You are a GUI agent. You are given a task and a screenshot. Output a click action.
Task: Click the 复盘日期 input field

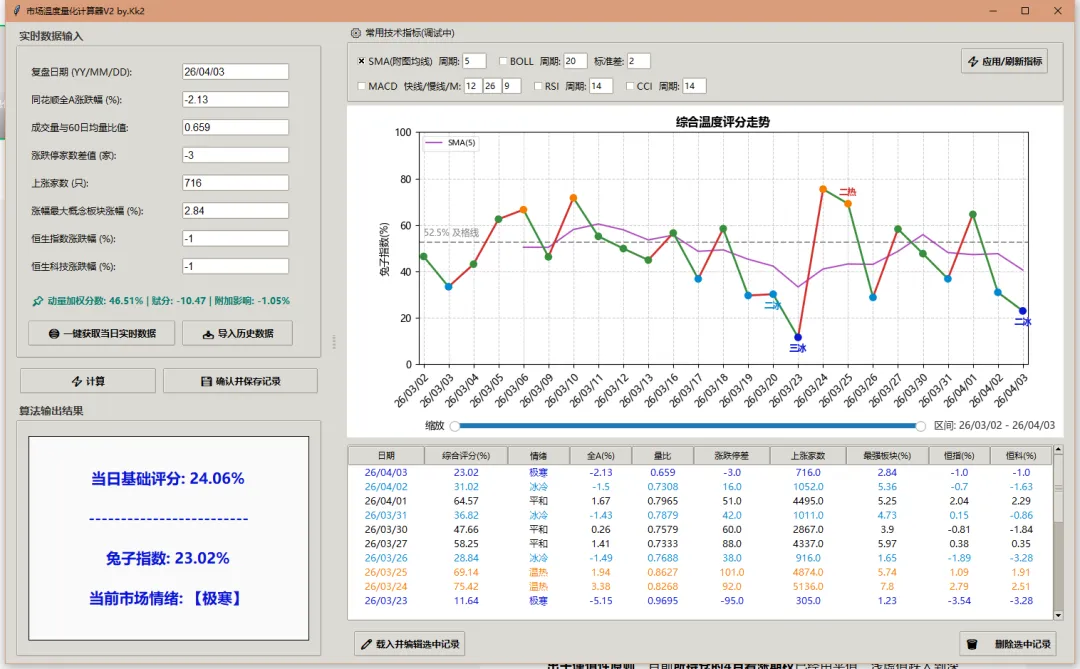click(236, 72)
